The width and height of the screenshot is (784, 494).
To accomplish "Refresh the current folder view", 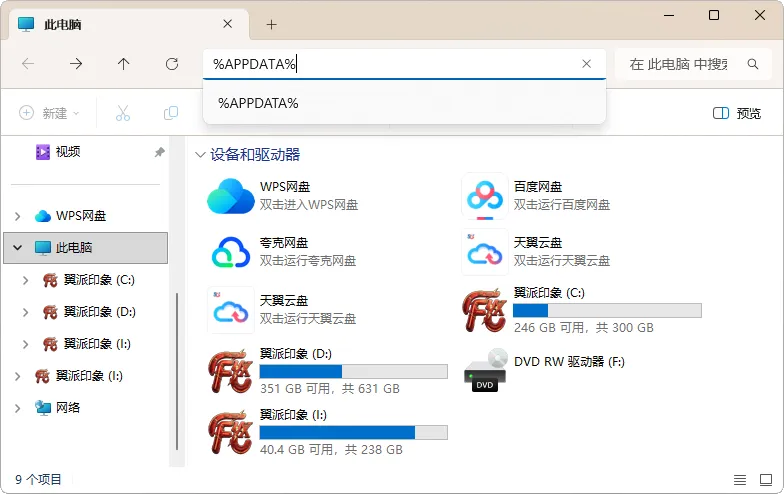I will click(x=172, y=64).
